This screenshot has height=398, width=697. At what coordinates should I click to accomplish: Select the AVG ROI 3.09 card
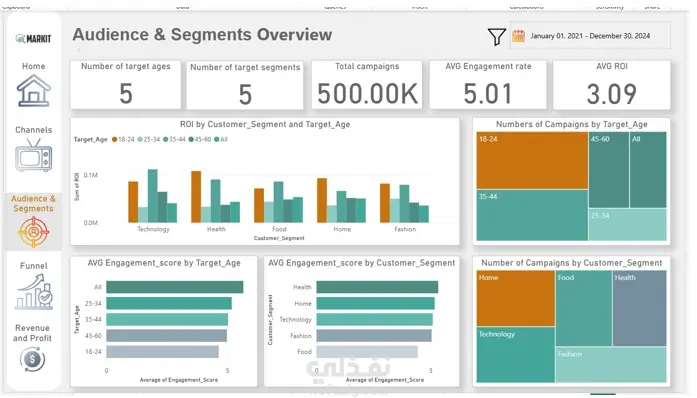click(612, 85)
